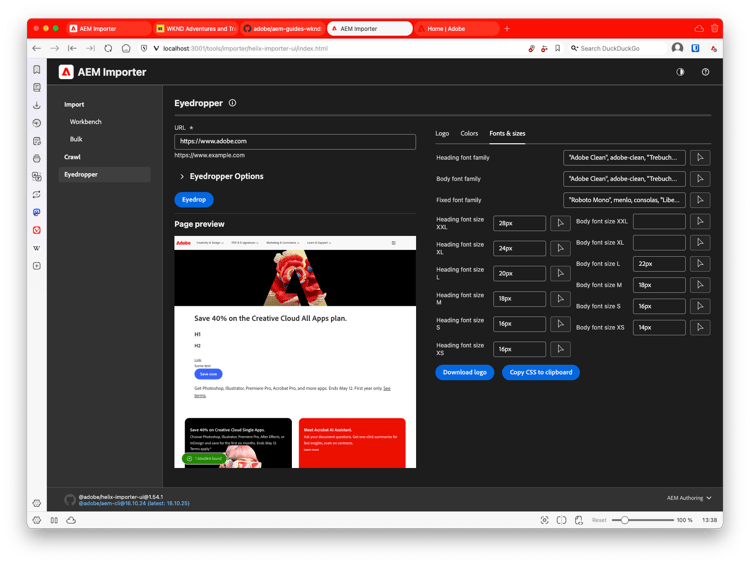Click the page preview thumbnail image
750x564 pixels.
pyautogui.click(x=295, y=352)
